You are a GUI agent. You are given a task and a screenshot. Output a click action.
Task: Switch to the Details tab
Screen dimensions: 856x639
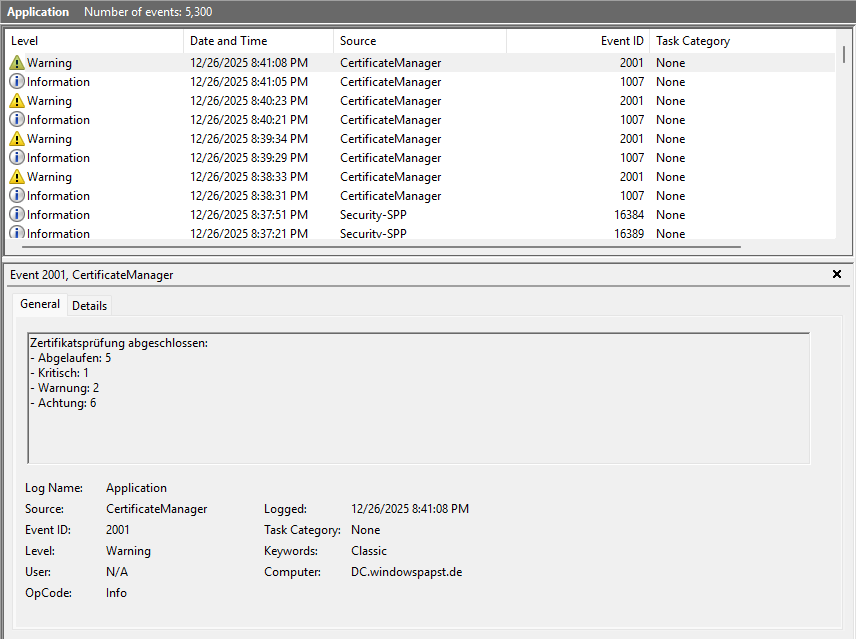point(89,305)
